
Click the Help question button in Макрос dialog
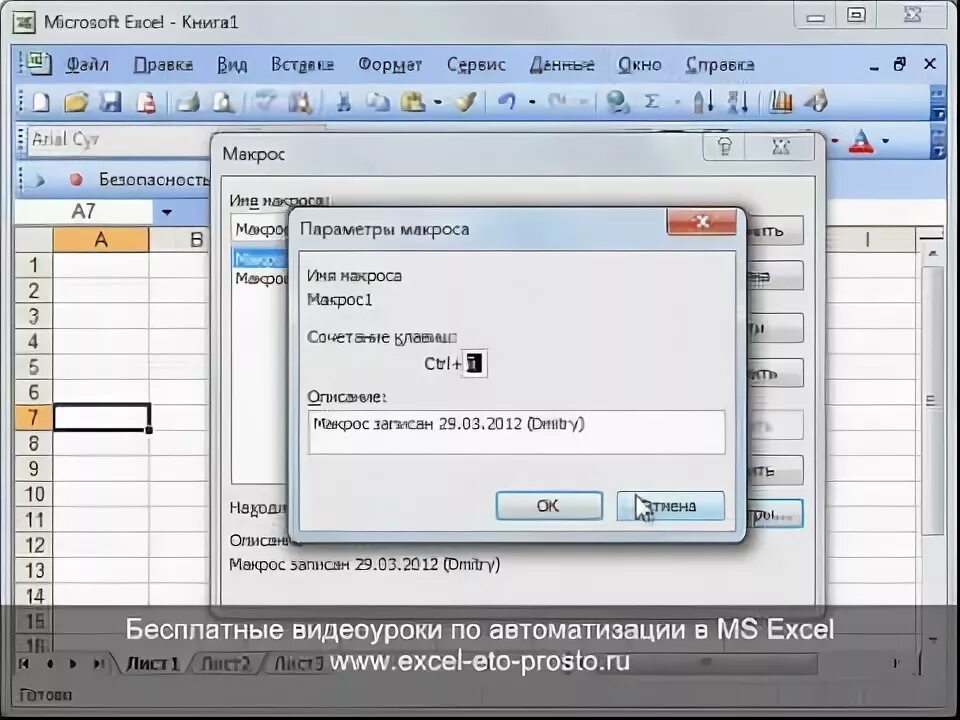[x=725, y=147]
